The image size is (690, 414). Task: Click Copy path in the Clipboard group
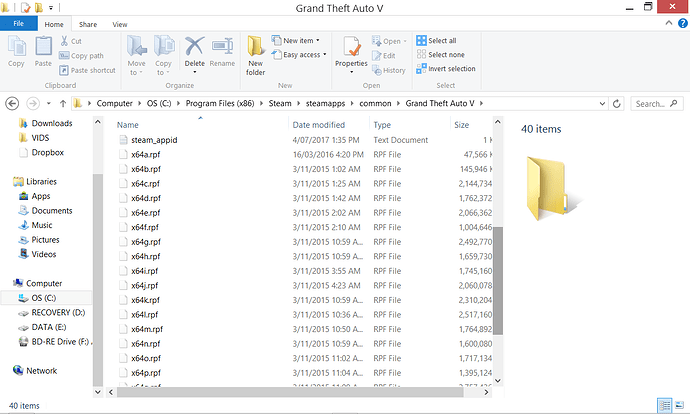[81, 56]
